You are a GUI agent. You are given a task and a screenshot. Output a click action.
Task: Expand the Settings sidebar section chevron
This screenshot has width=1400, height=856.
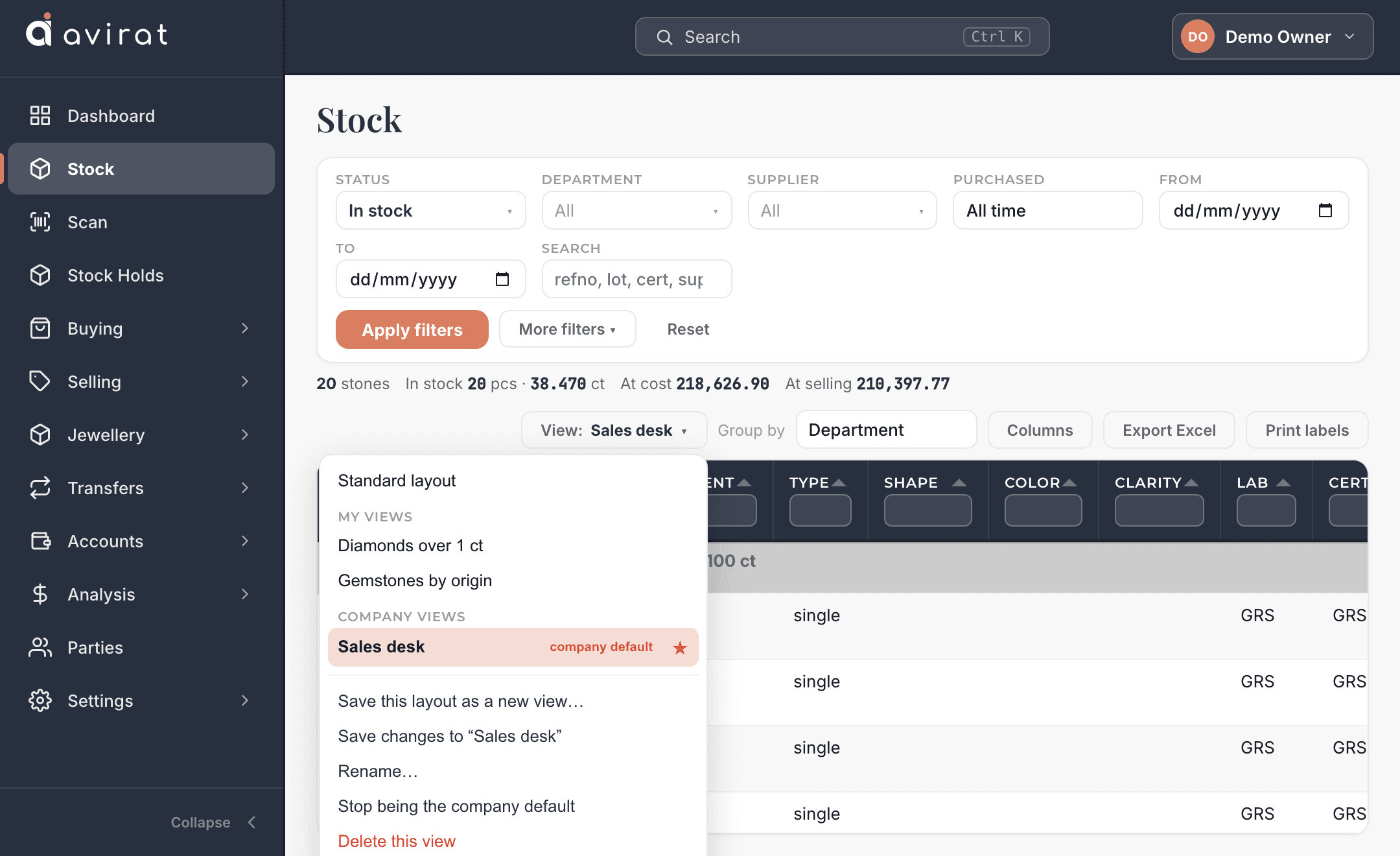tap(245, 700)
